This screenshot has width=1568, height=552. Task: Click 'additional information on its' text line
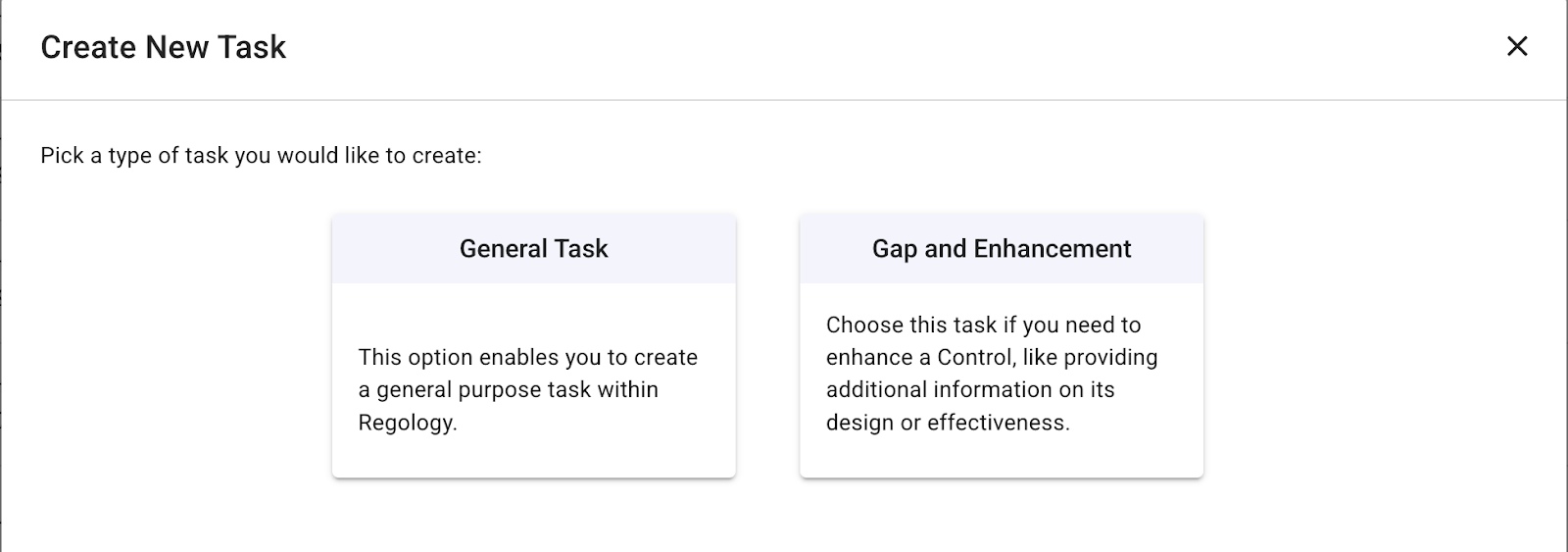point(970,390)
